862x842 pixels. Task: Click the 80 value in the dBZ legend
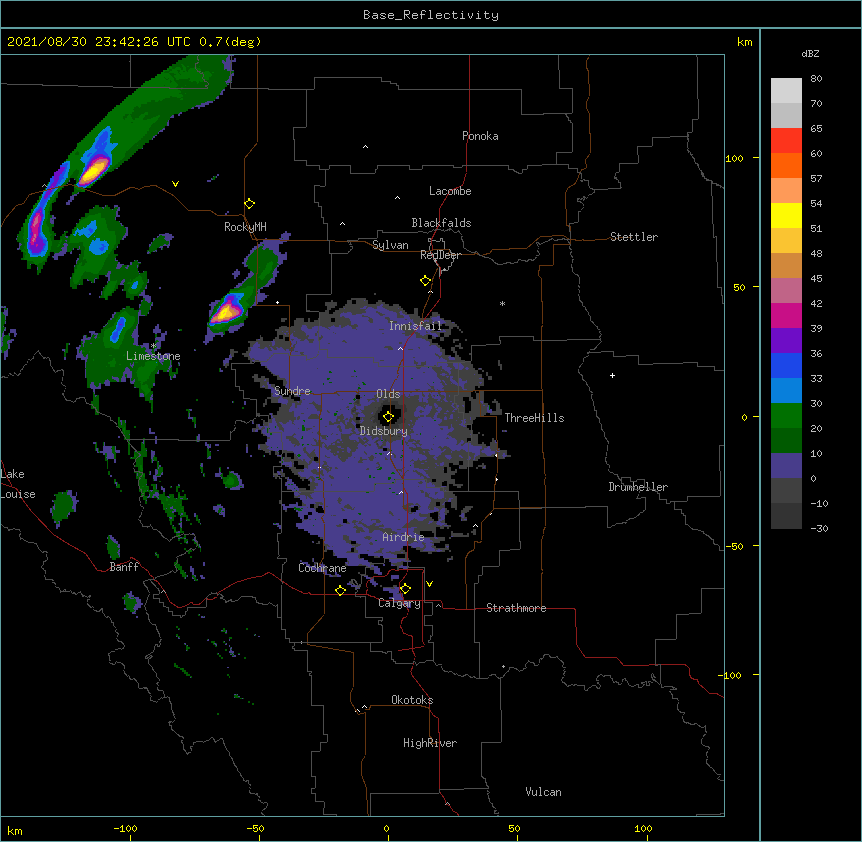(x=816, y=79)
